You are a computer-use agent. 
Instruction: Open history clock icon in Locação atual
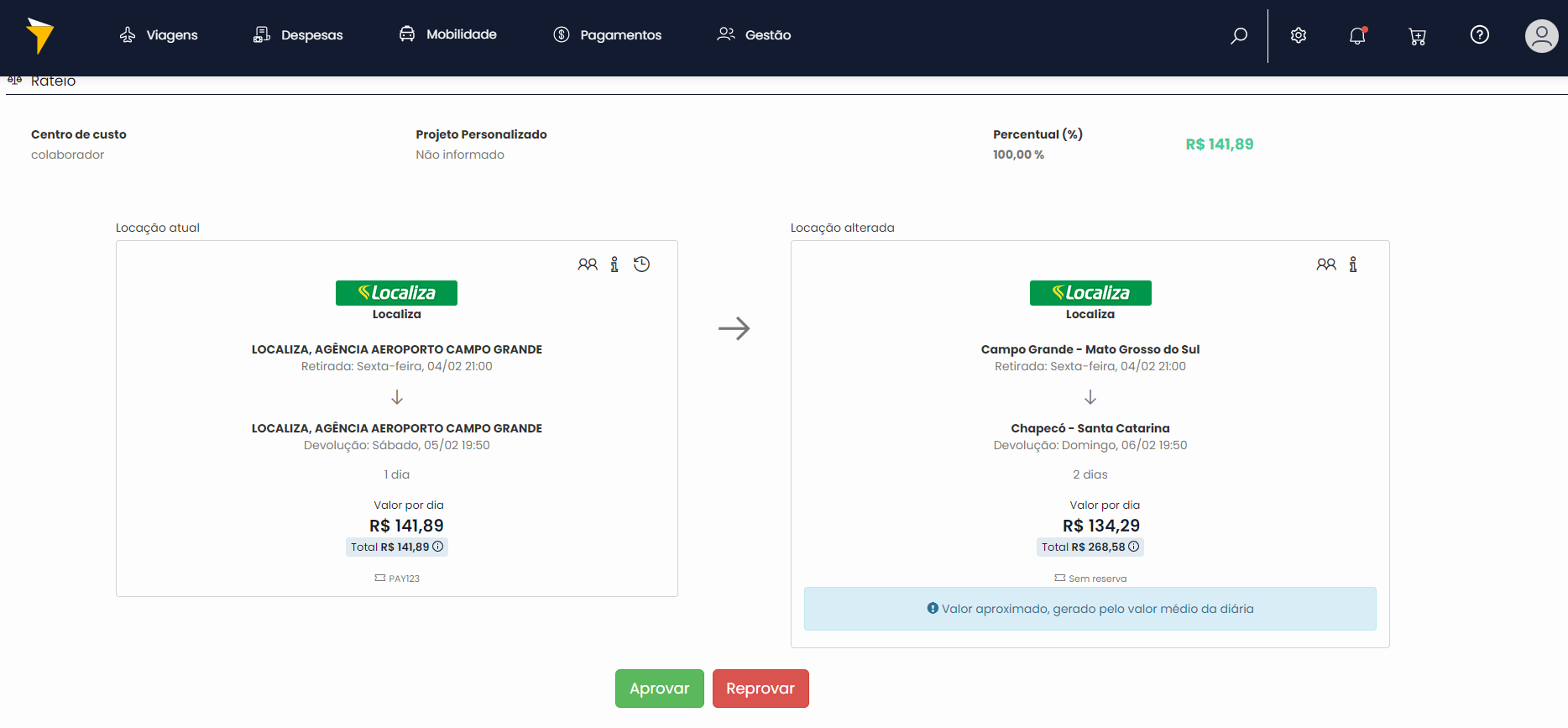(x=641, y=264)
